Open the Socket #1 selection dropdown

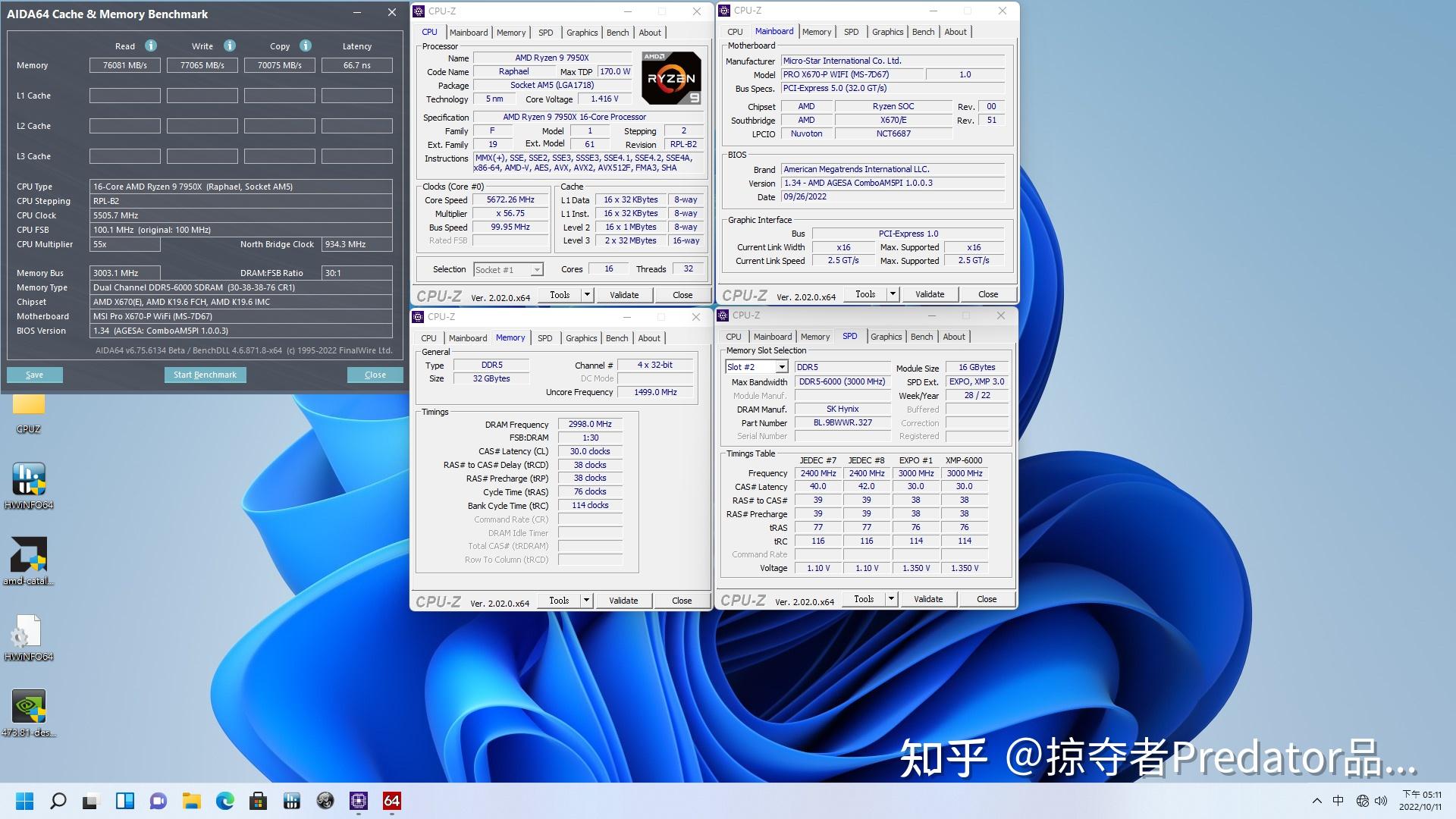pos(537,269)
